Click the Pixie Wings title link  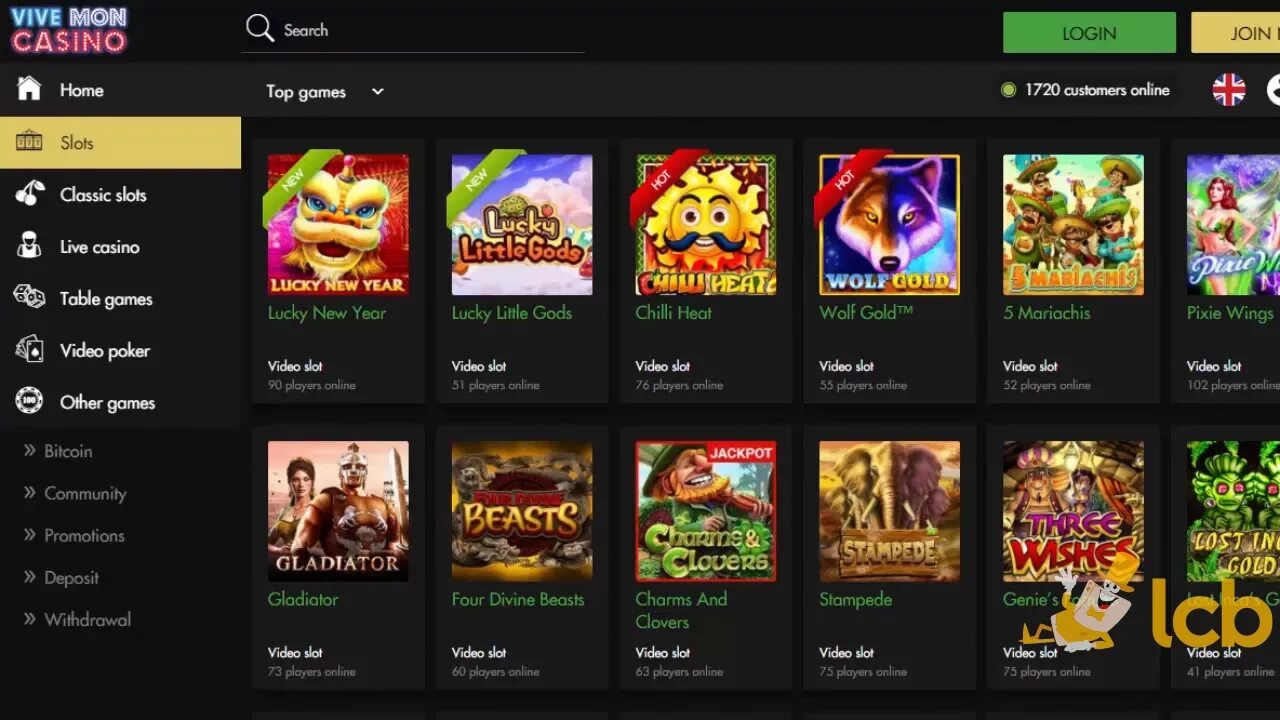tap(1230, 313)
